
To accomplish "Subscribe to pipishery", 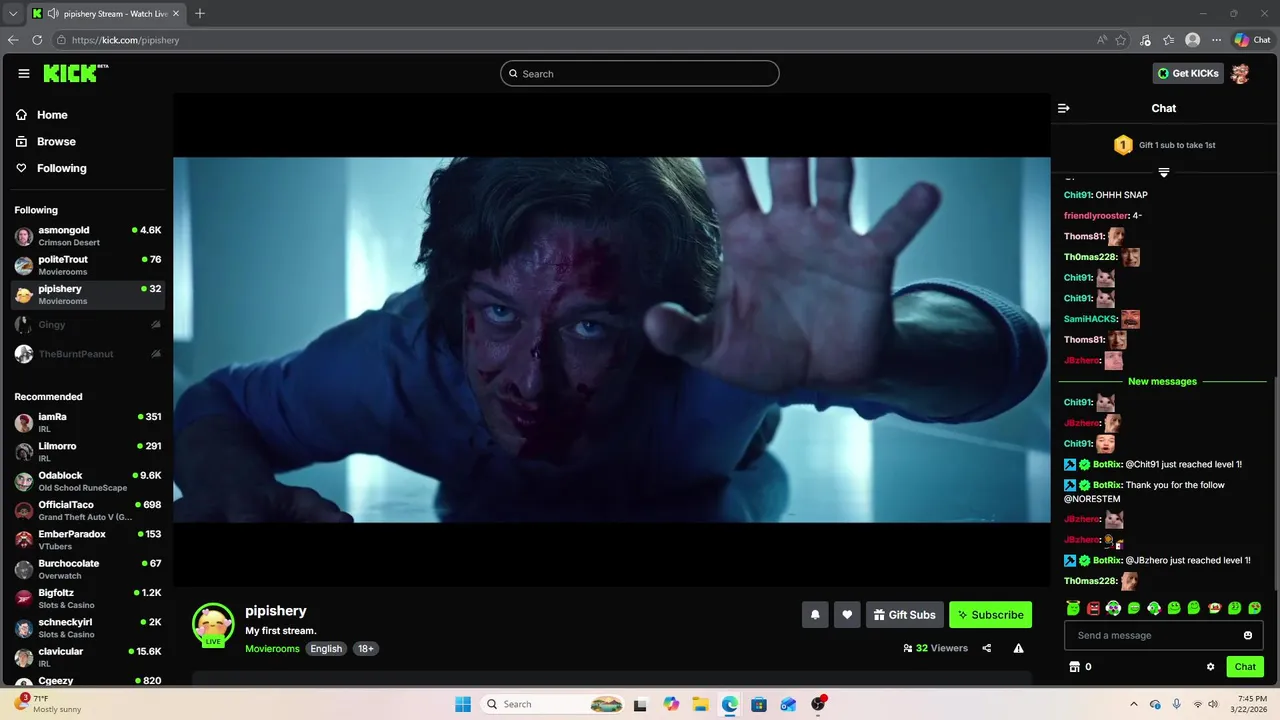I will coord(990,615).
